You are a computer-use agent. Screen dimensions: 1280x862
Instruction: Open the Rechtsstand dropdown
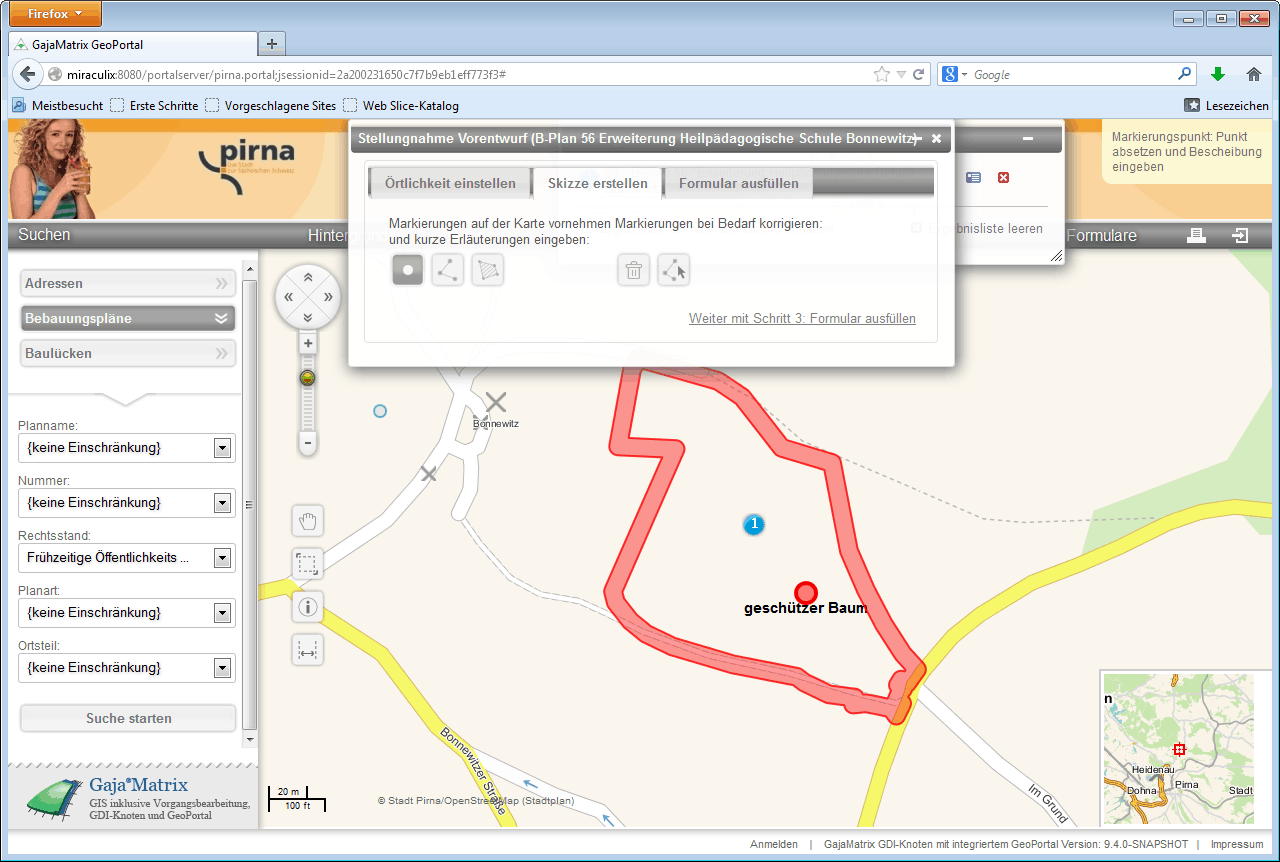pos(222,558)
